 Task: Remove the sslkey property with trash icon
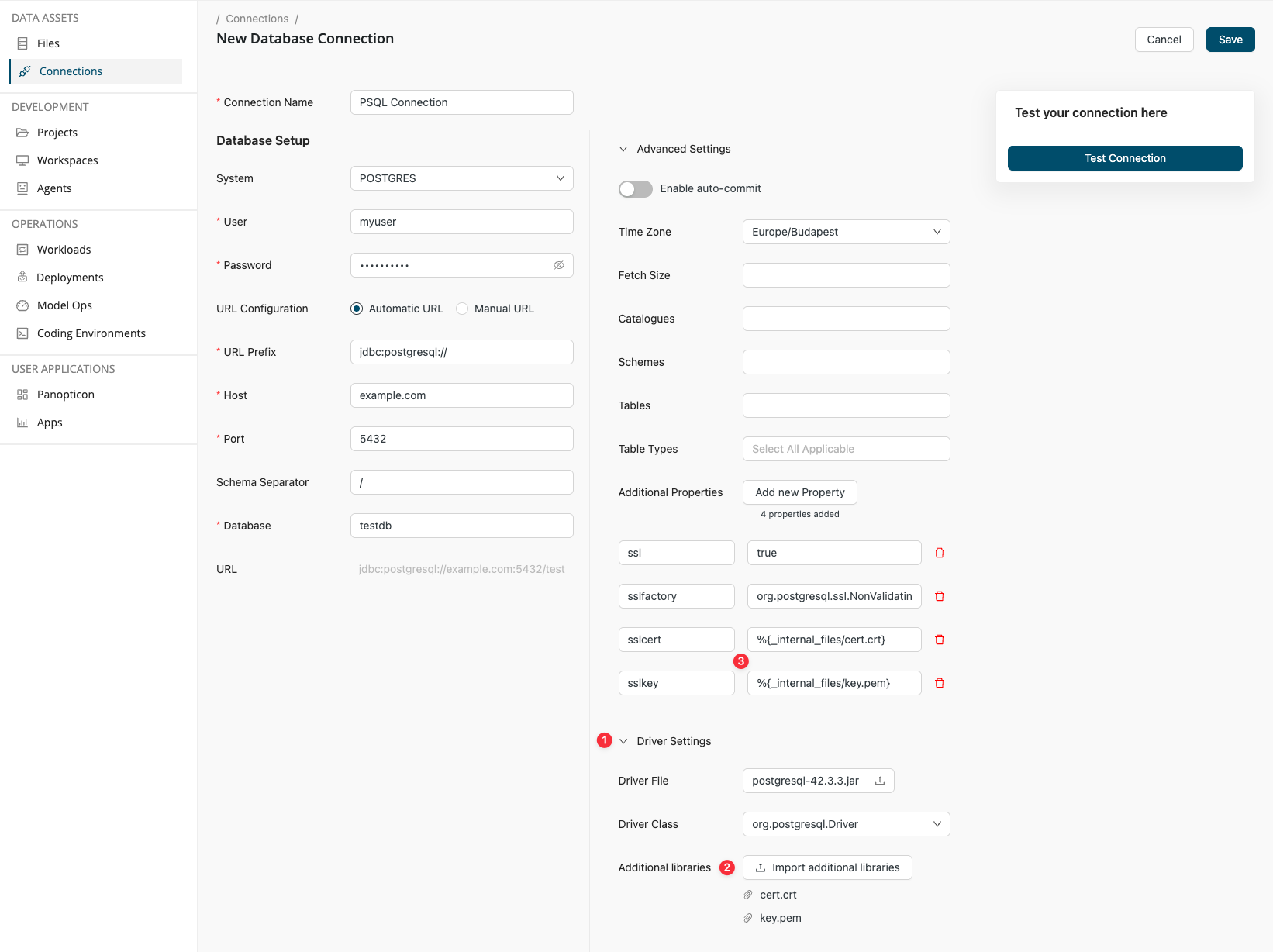939,683
